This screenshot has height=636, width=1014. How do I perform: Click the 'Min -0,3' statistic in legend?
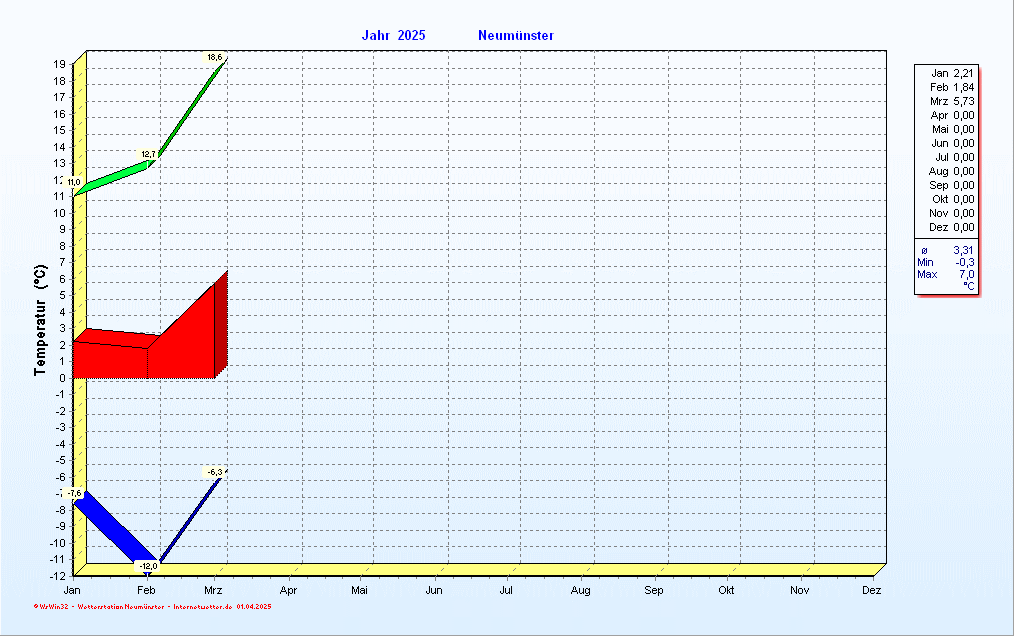tap(946, 262)
